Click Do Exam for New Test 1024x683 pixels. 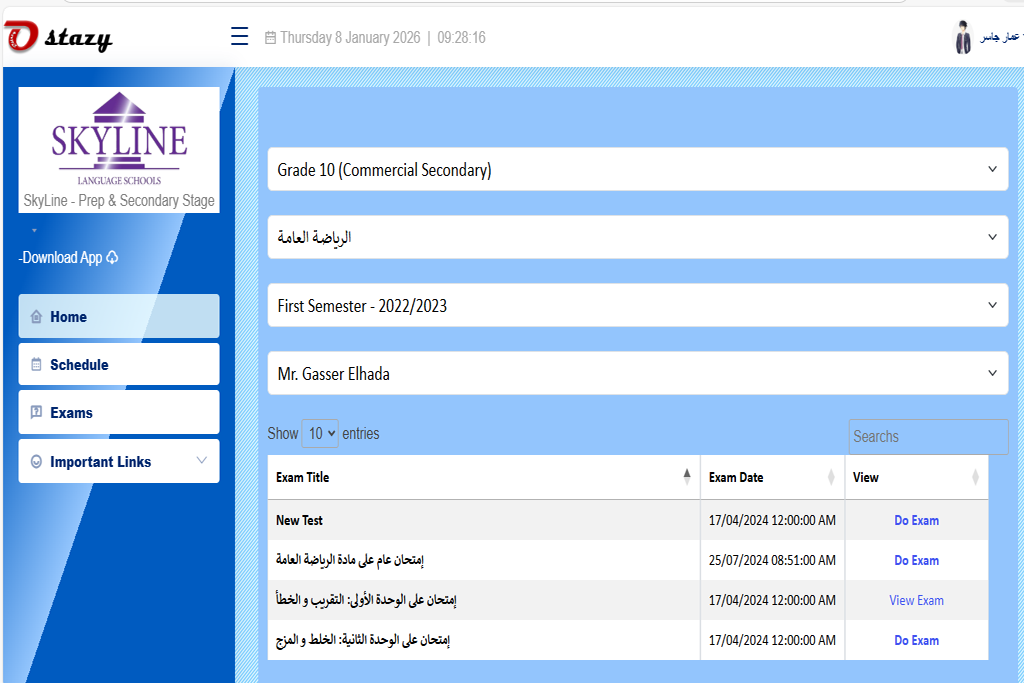(x=916, y=521)
